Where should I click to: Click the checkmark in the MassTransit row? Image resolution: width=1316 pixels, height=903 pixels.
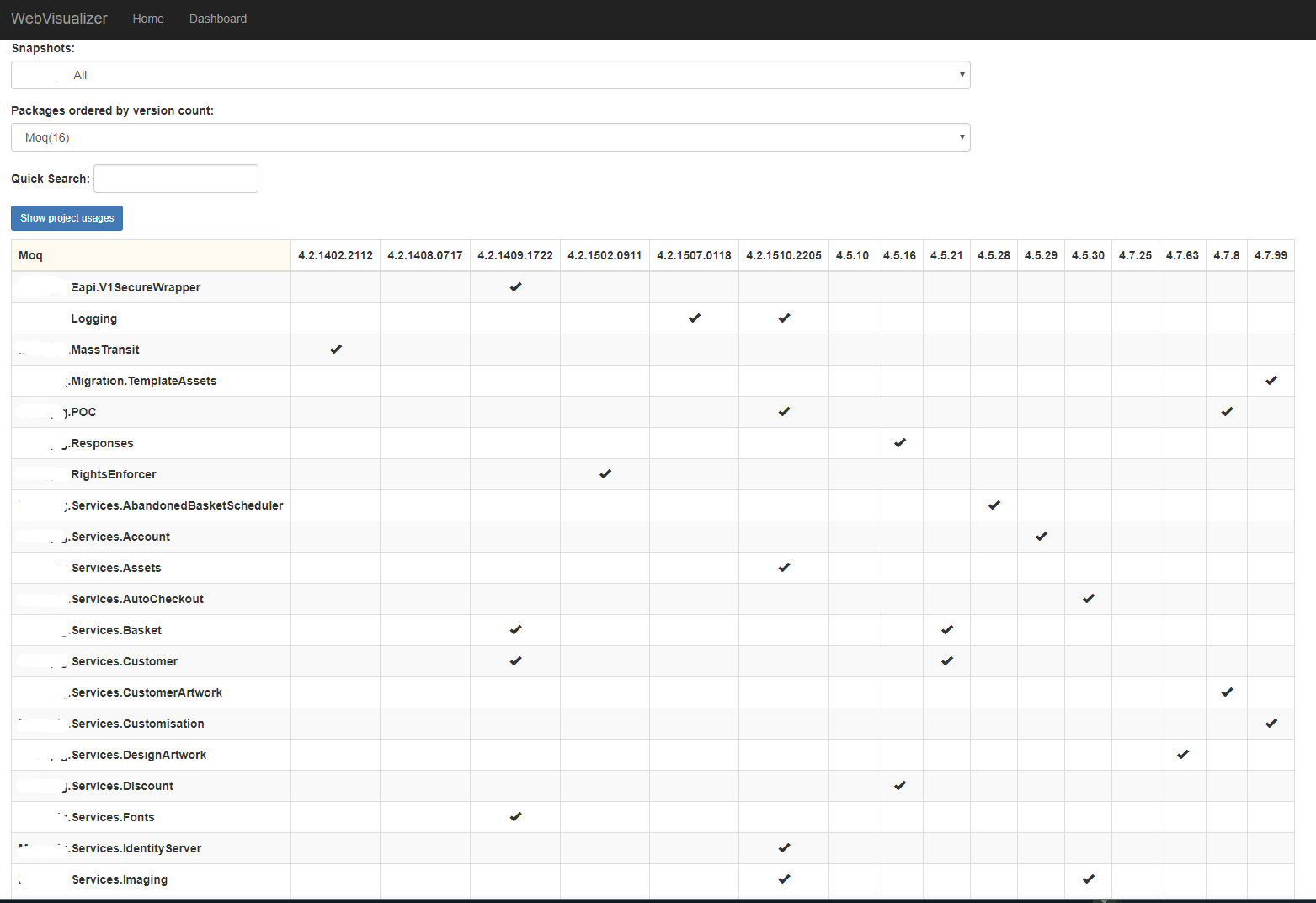(336, 350)
